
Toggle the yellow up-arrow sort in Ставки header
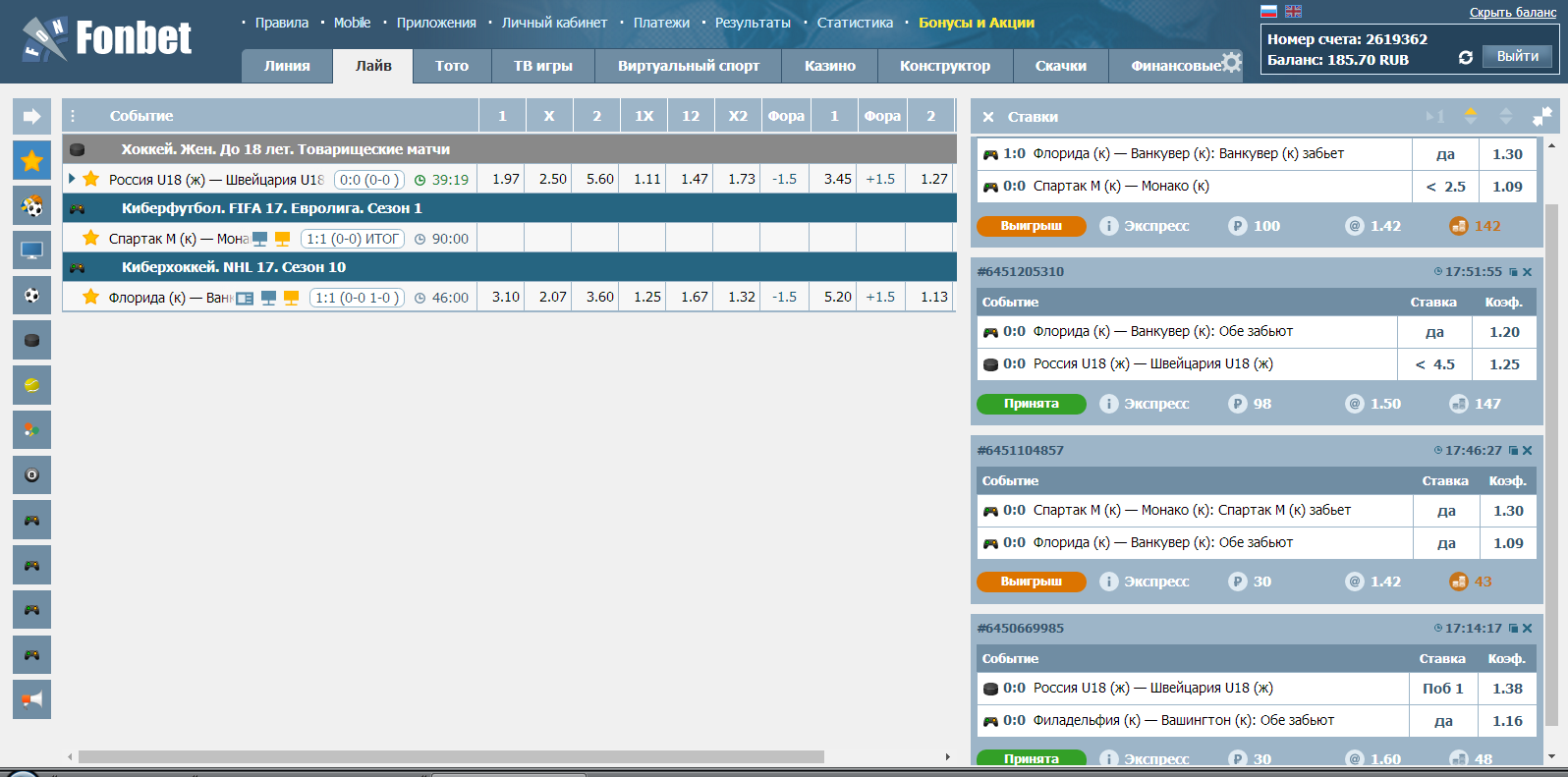1471,116
